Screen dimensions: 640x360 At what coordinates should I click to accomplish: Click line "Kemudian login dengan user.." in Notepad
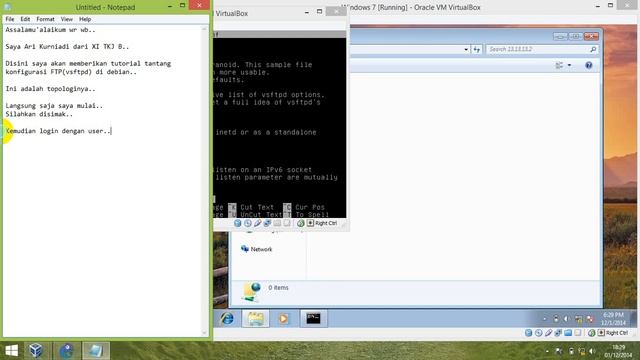58,131
